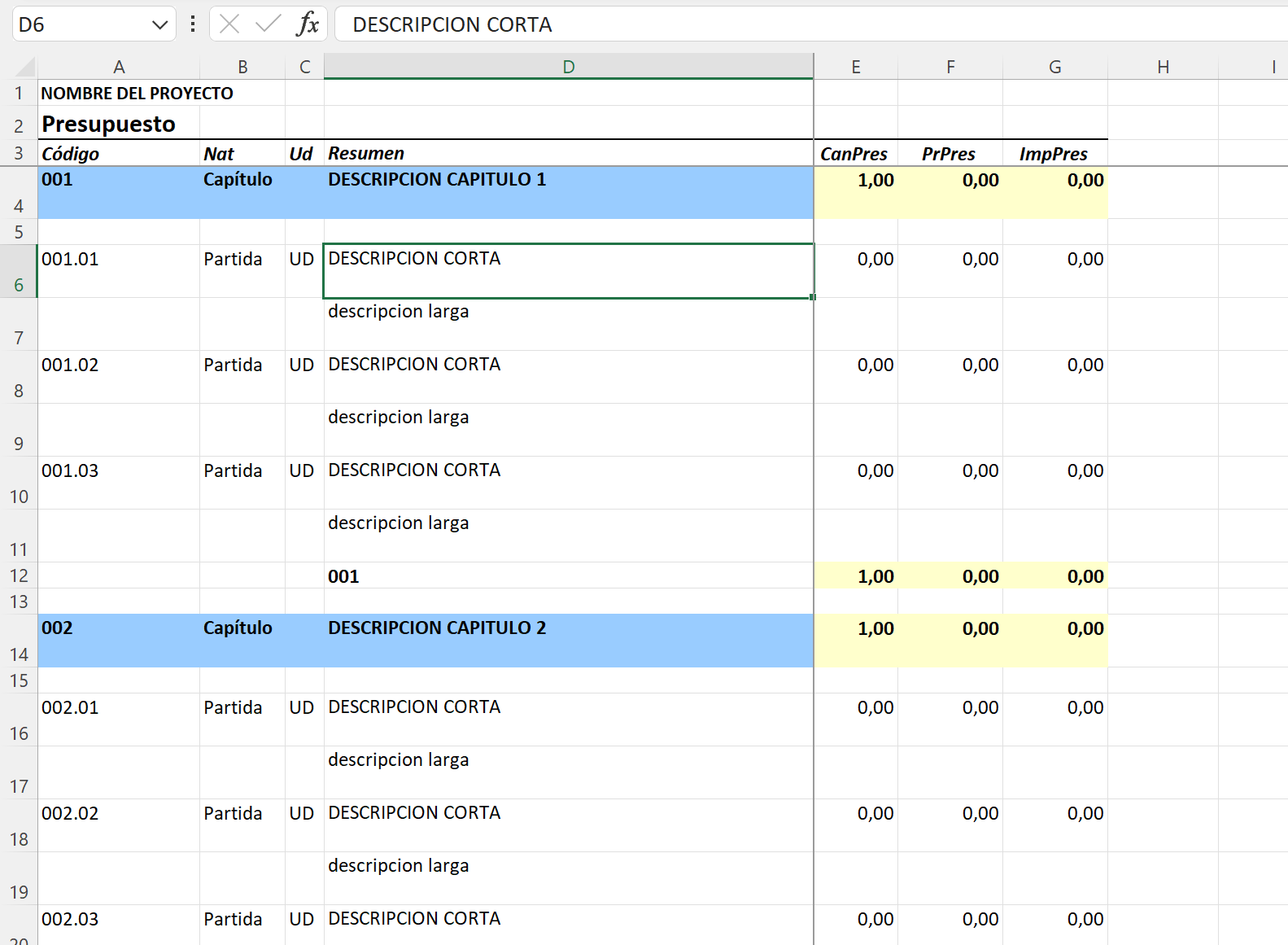The width and height of the screenshot is (1288, 945).
Task: Click the Presupuesto title cell
Action: point(109,124)
